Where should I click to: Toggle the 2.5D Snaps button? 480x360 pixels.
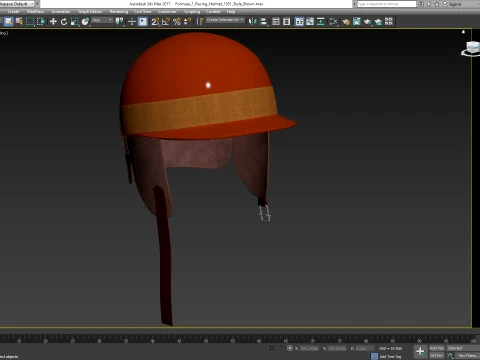[x=155, y=22]
